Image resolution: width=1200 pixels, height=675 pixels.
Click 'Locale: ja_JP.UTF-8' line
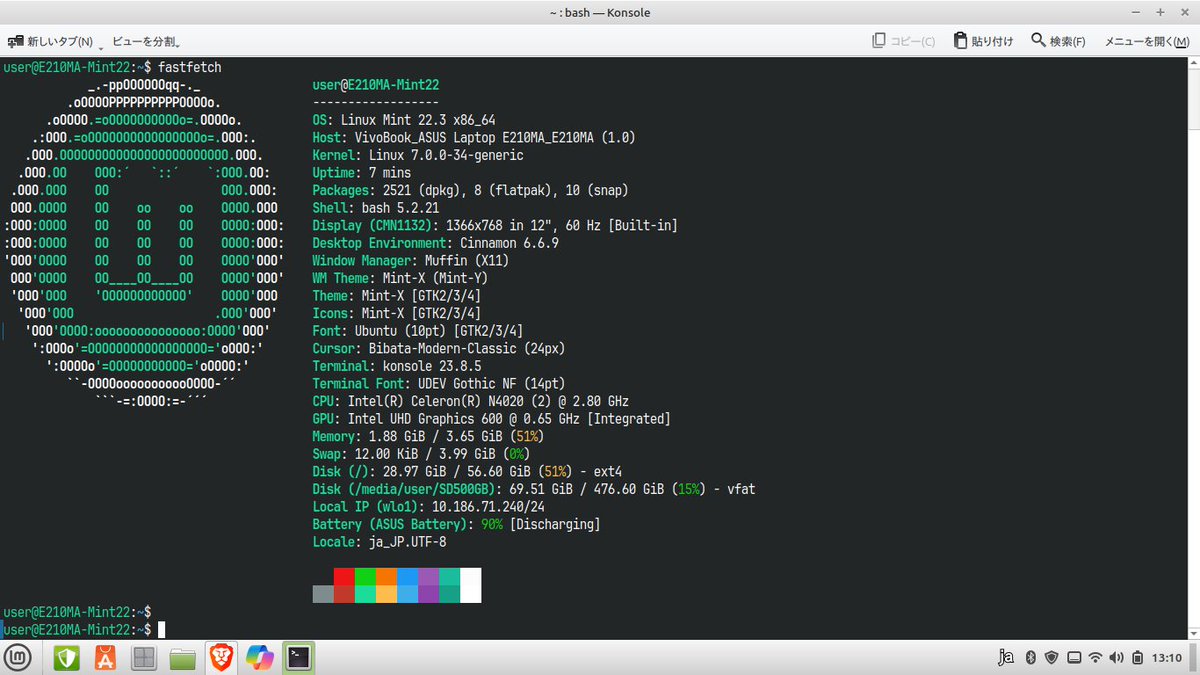tap(380, 542)
